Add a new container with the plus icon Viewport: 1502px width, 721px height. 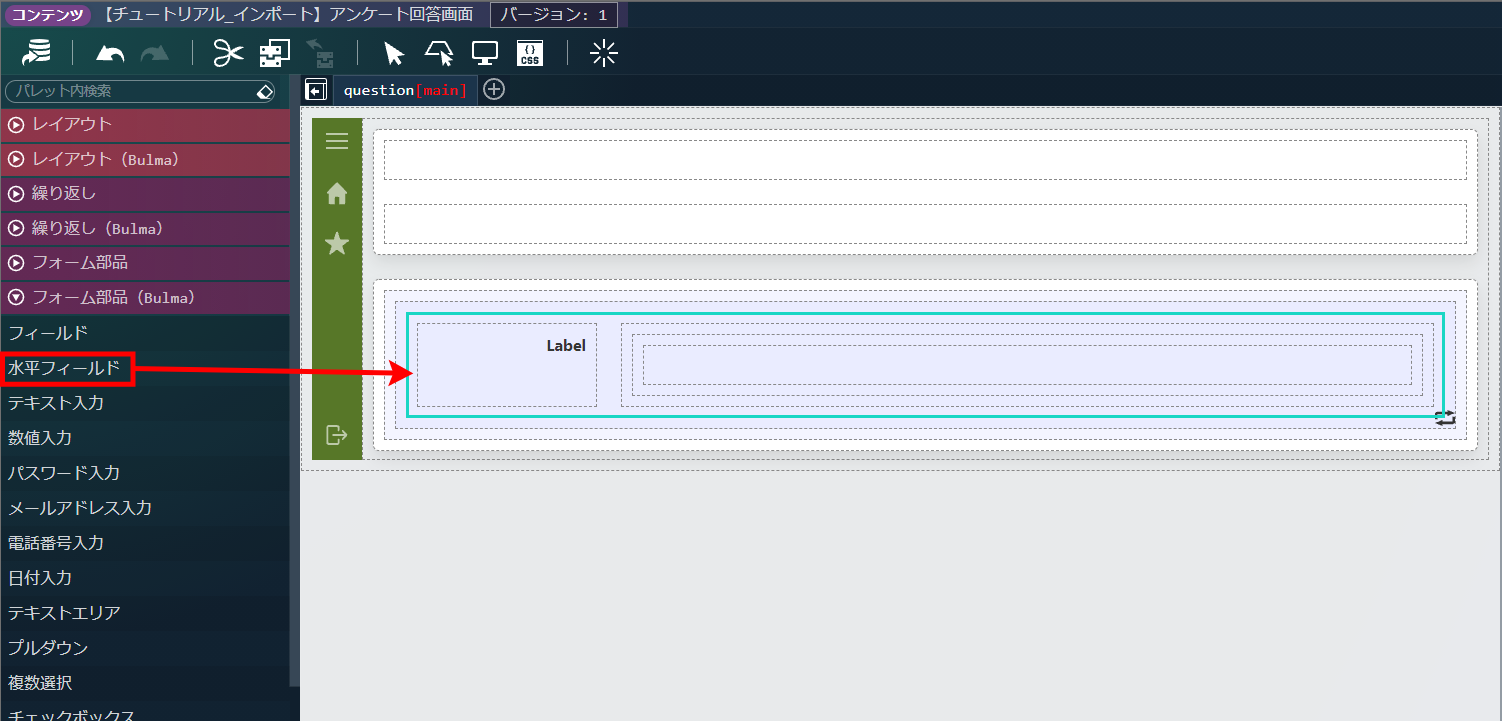coord(494,89)
